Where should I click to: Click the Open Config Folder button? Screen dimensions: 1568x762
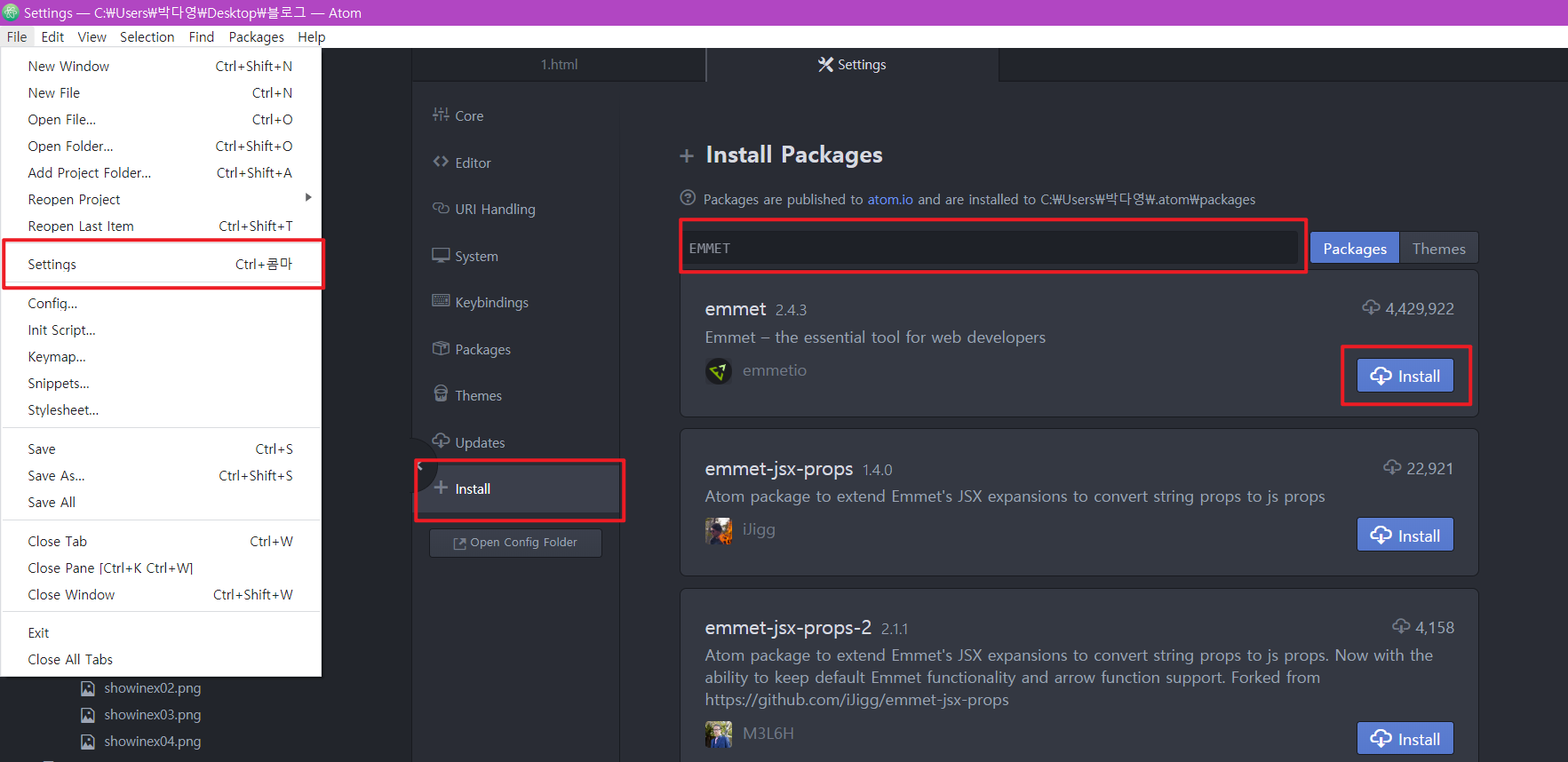[x=515, y=543]
